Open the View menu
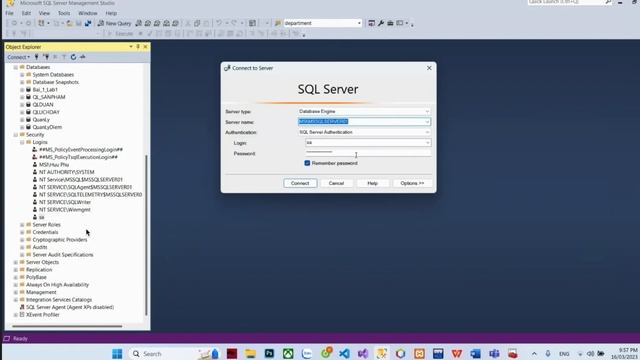 tap(44, 13)
